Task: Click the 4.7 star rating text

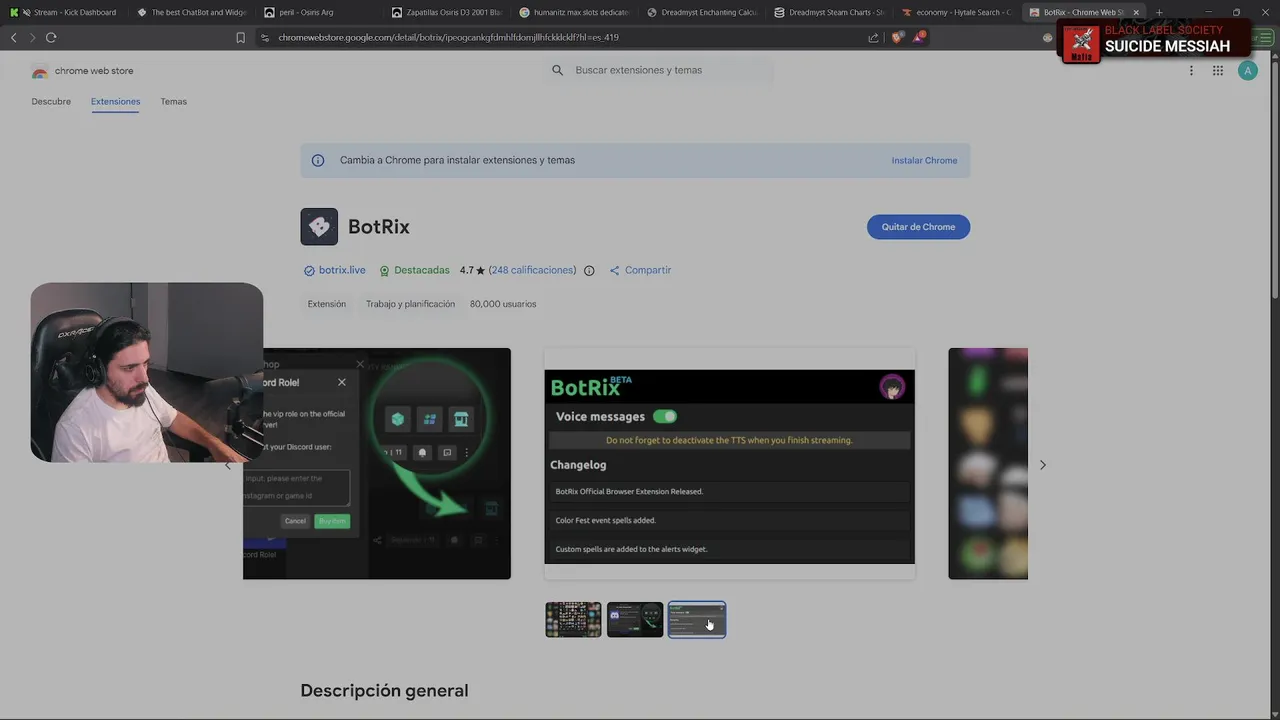Action: point(472,270)
